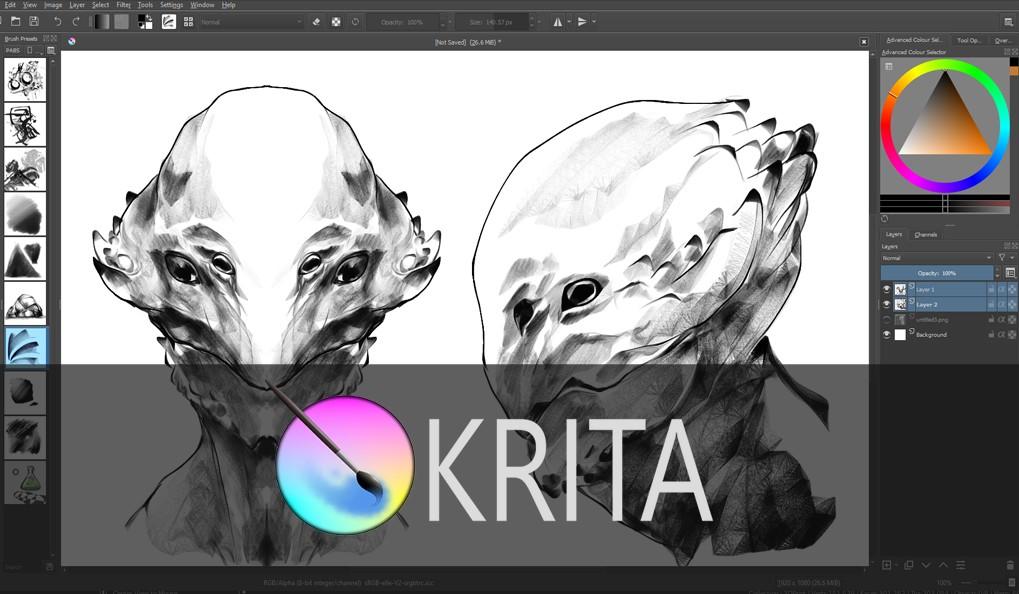Click the Undo arrow icon
The width and height of the screenshot is (1019, 594).
[57, 21]
